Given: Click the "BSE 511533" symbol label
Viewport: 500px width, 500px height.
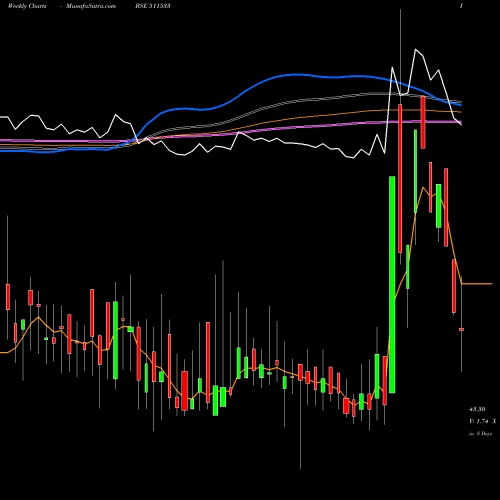Looking at the screenshot, I should (153, 6).
